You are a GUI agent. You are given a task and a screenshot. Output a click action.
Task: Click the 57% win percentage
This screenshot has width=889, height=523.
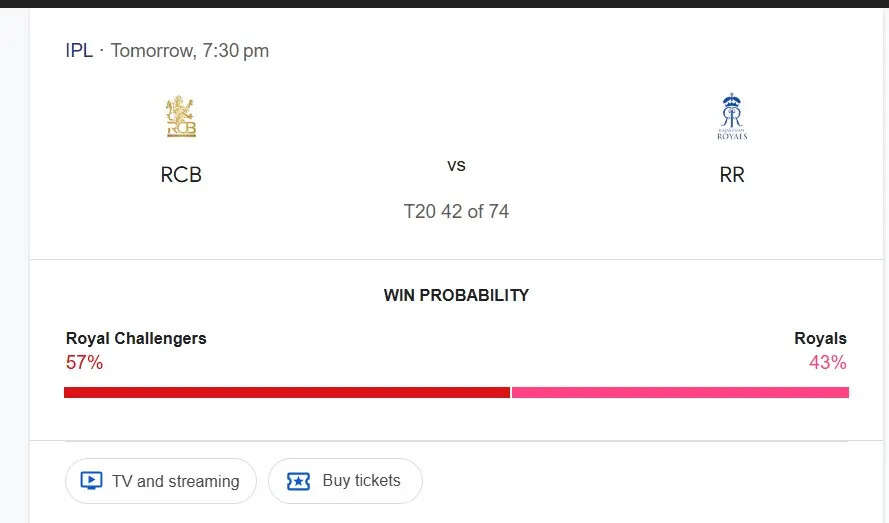point(84,362)
